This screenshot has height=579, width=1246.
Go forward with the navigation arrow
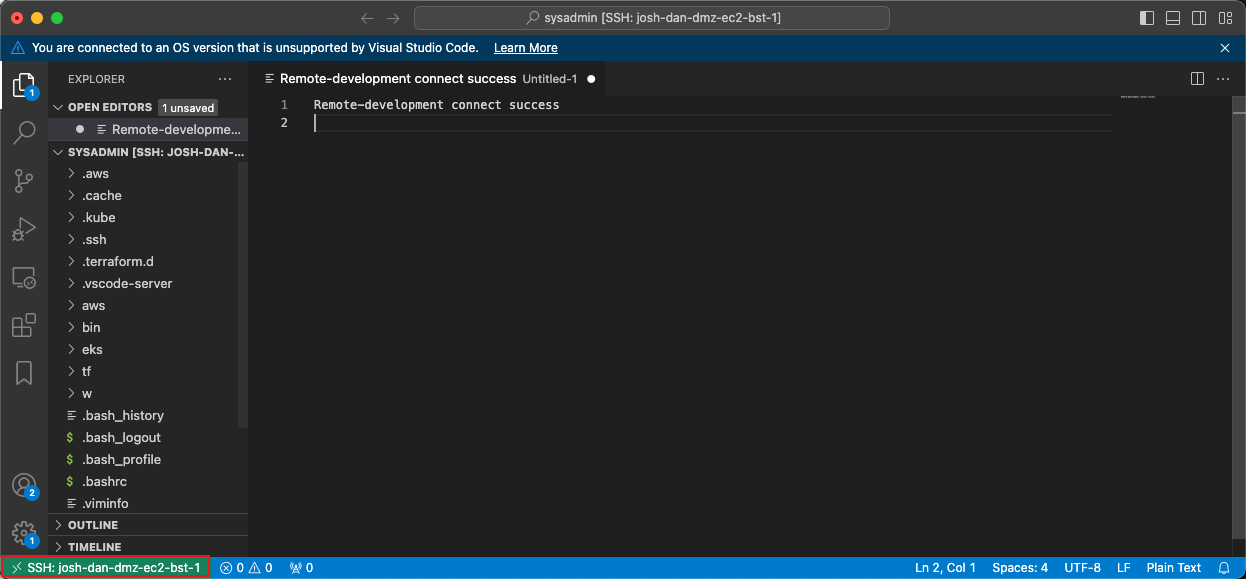[x=394, y=18]
